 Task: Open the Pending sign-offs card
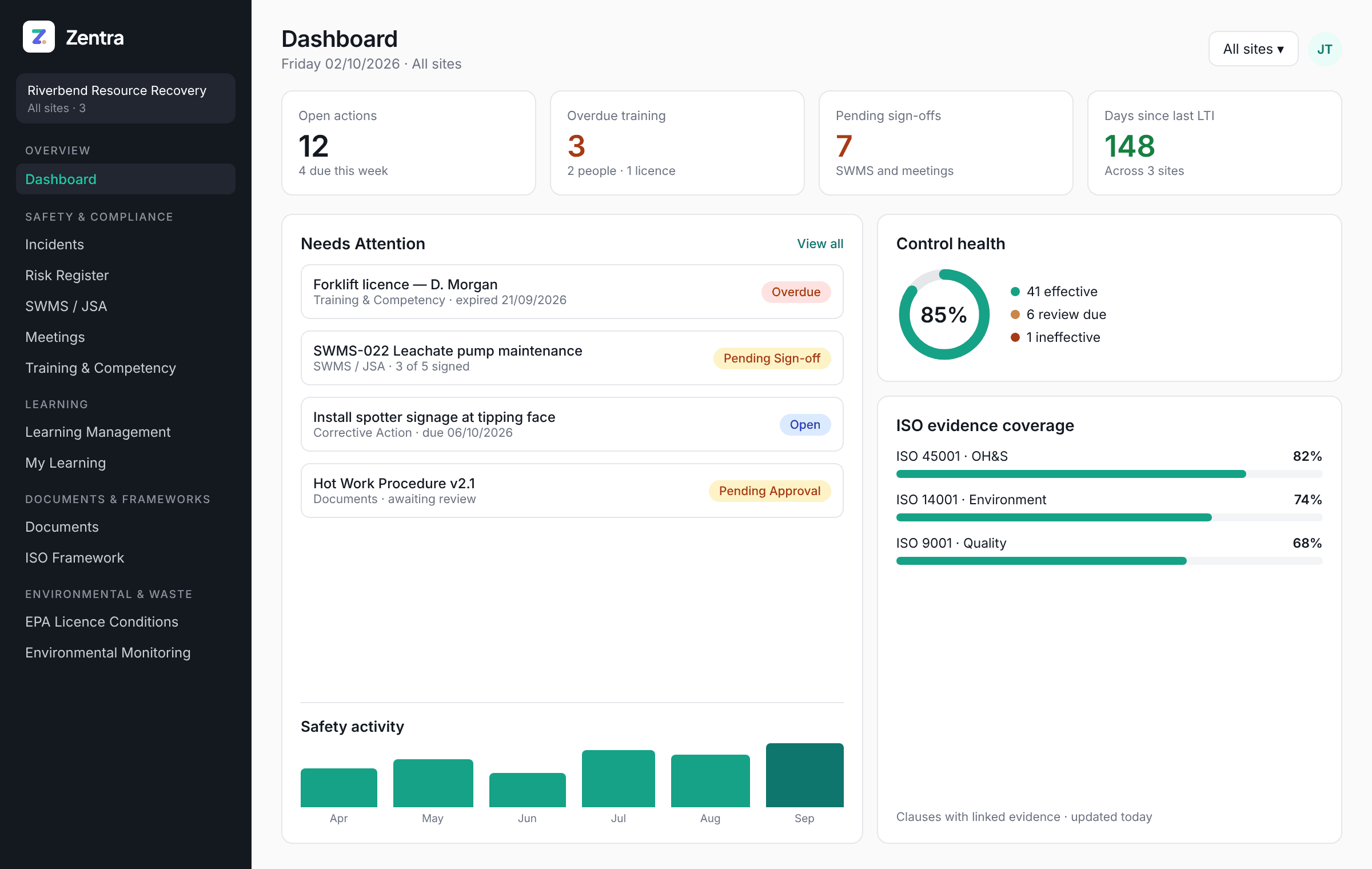pyautogui.click(x=946, y=143)
